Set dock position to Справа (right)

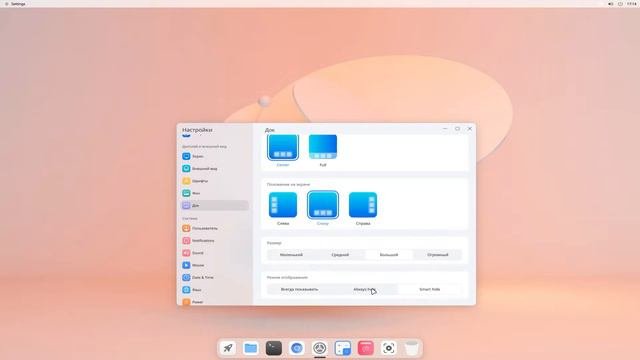click(363, 205)
